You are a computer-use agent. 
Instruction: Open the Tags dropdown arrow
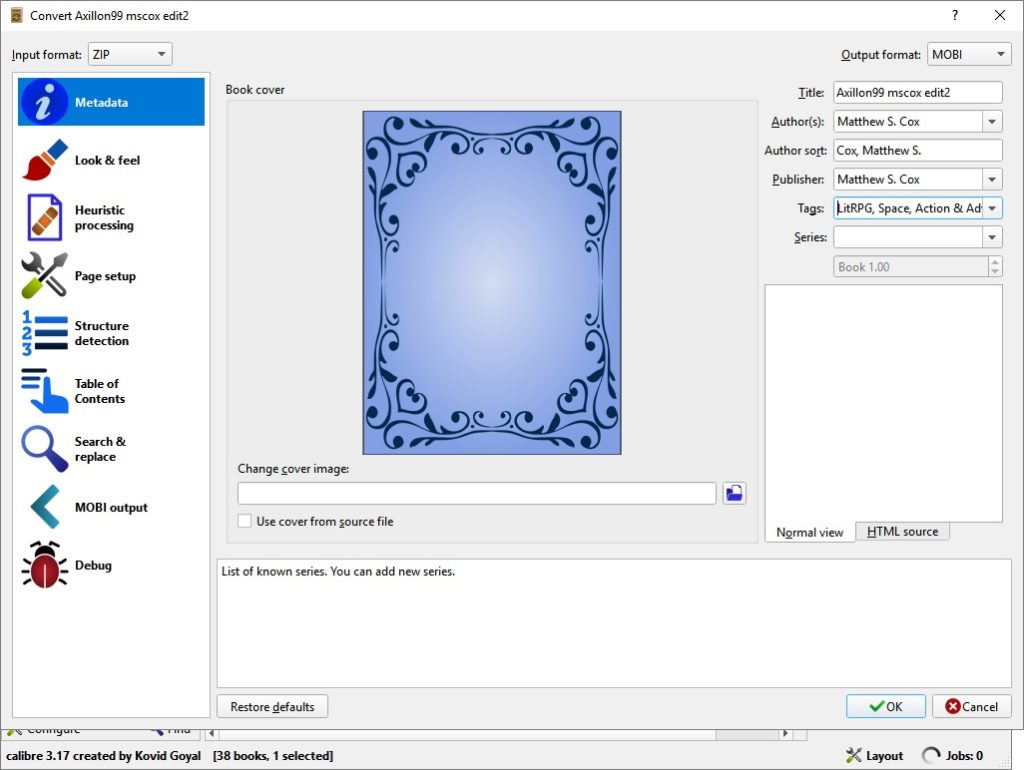point(992,209)
